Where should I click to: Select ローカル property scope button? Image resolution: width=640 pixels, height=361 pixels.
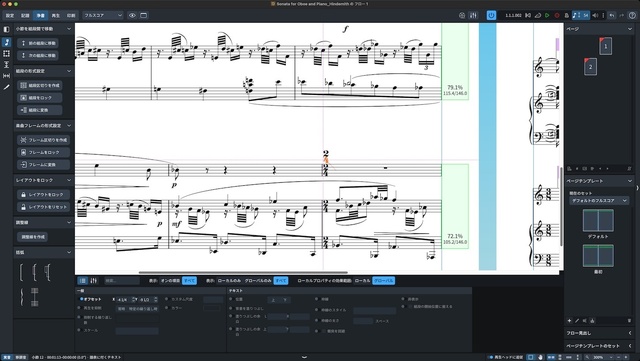point(362,281)
